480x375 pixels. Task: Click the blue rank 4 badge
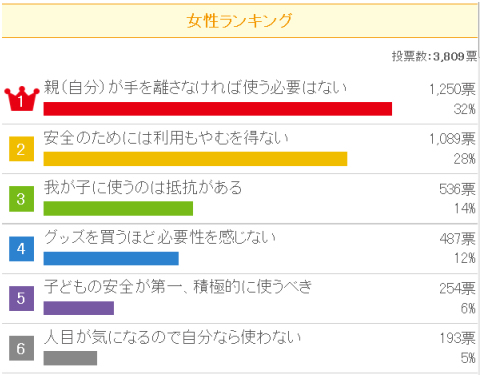coord(21,249)
